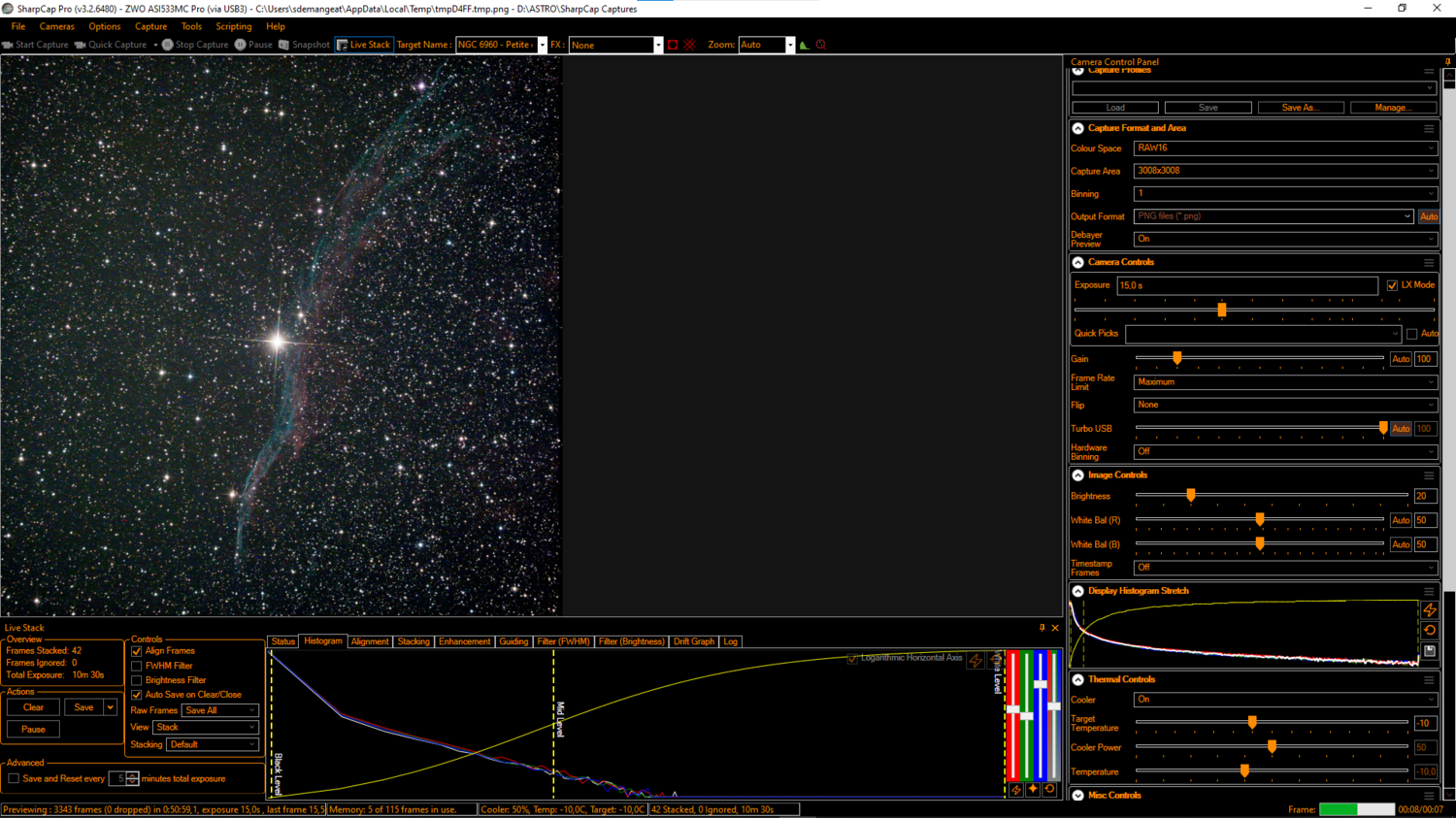Screen dimensions: 1456x818
Task: Reset the histogram stretch with circular arrow icon
Action: click(x=1430, y=629)
